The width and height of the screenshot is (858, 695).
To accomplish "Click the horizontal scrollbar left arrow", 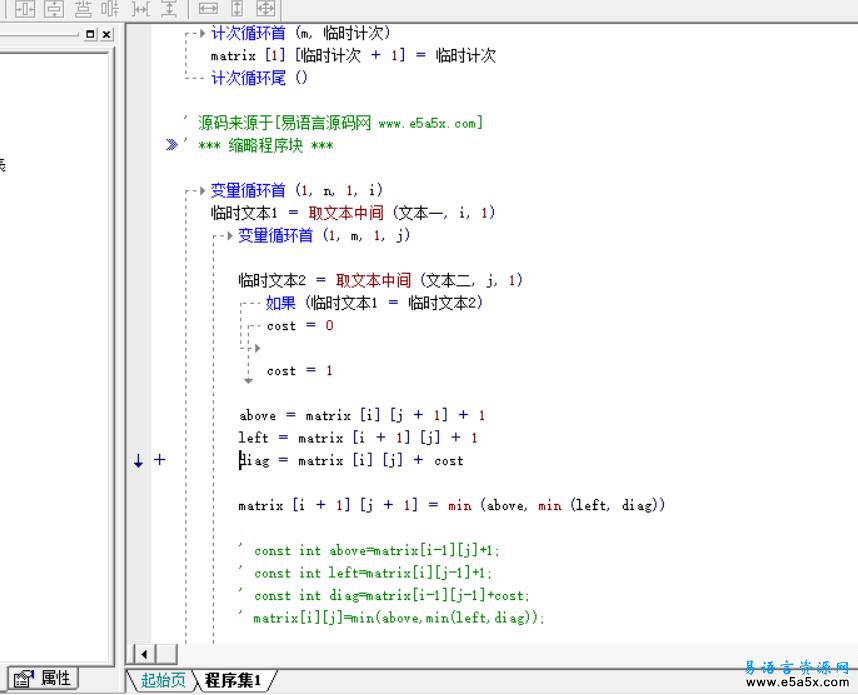I will point(144,654).
